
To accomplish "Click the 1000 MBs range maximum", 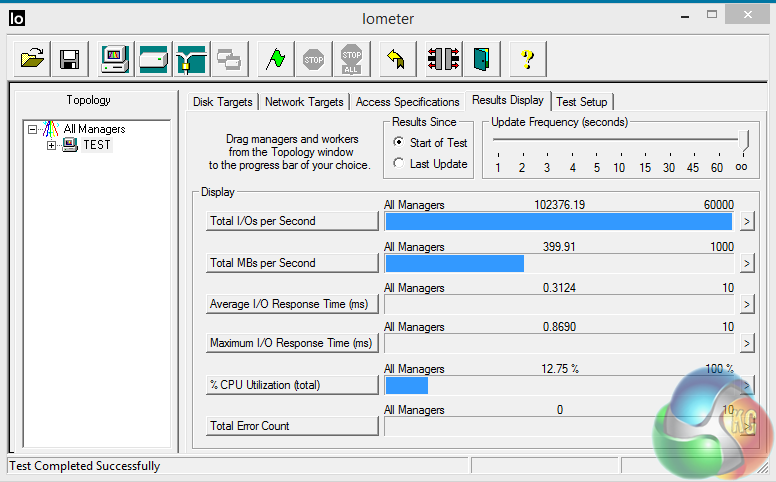I will (722, 247).
